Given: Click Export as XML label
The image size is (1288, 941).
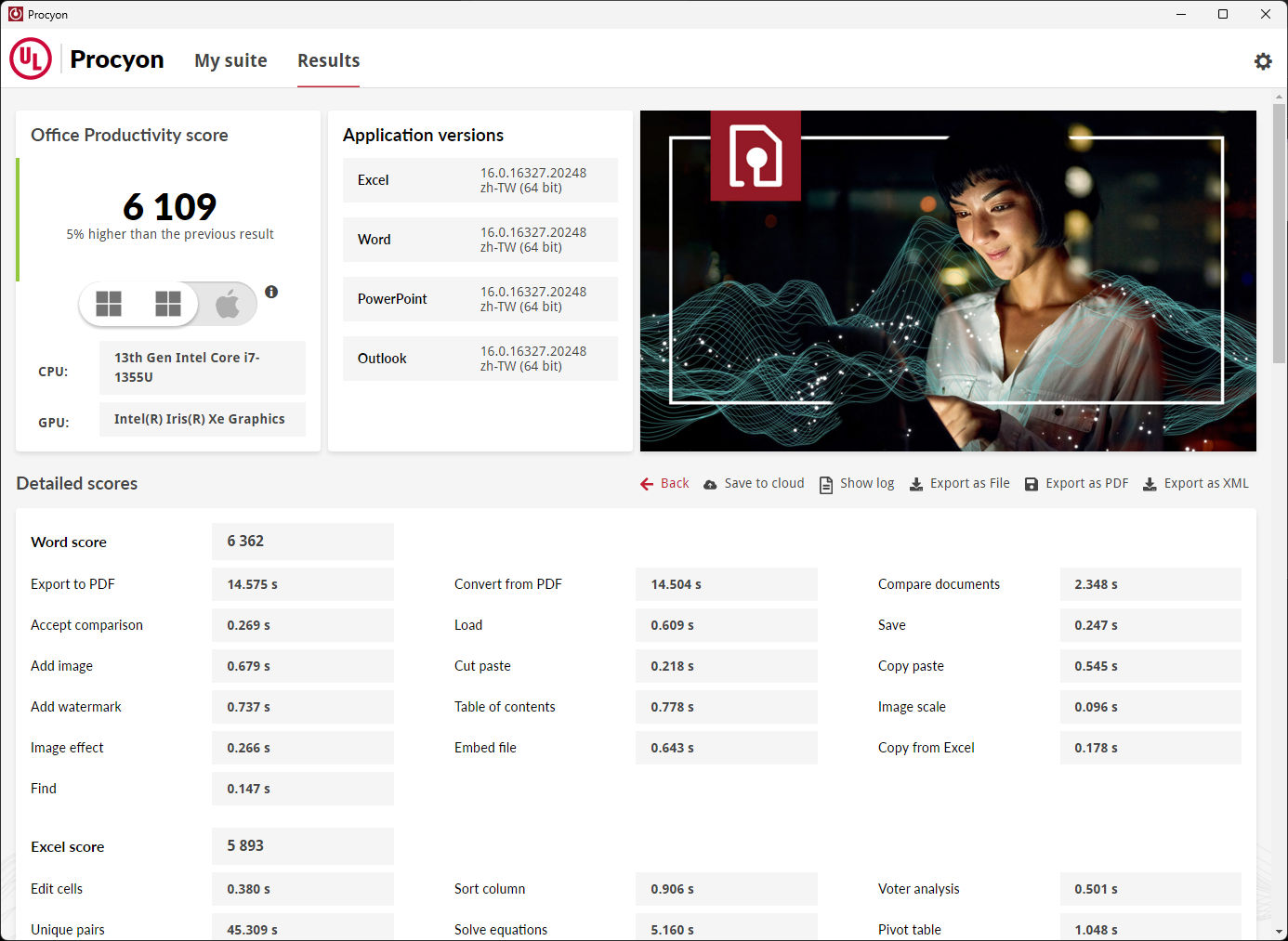Looking at the screenshot, I should pos(1206,483).
